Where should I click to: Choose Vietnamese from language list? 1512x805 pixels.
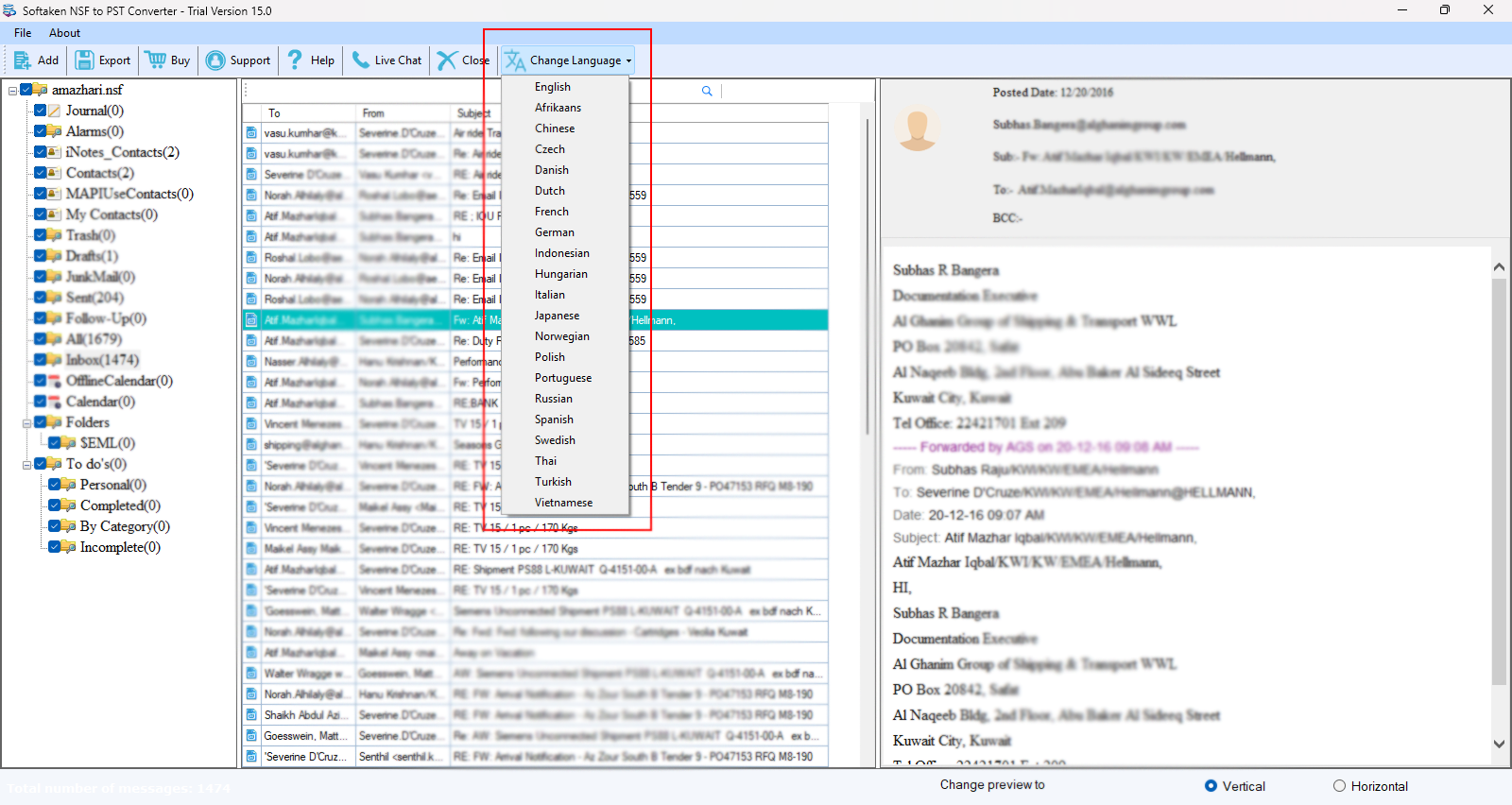(x=565, y=503)
